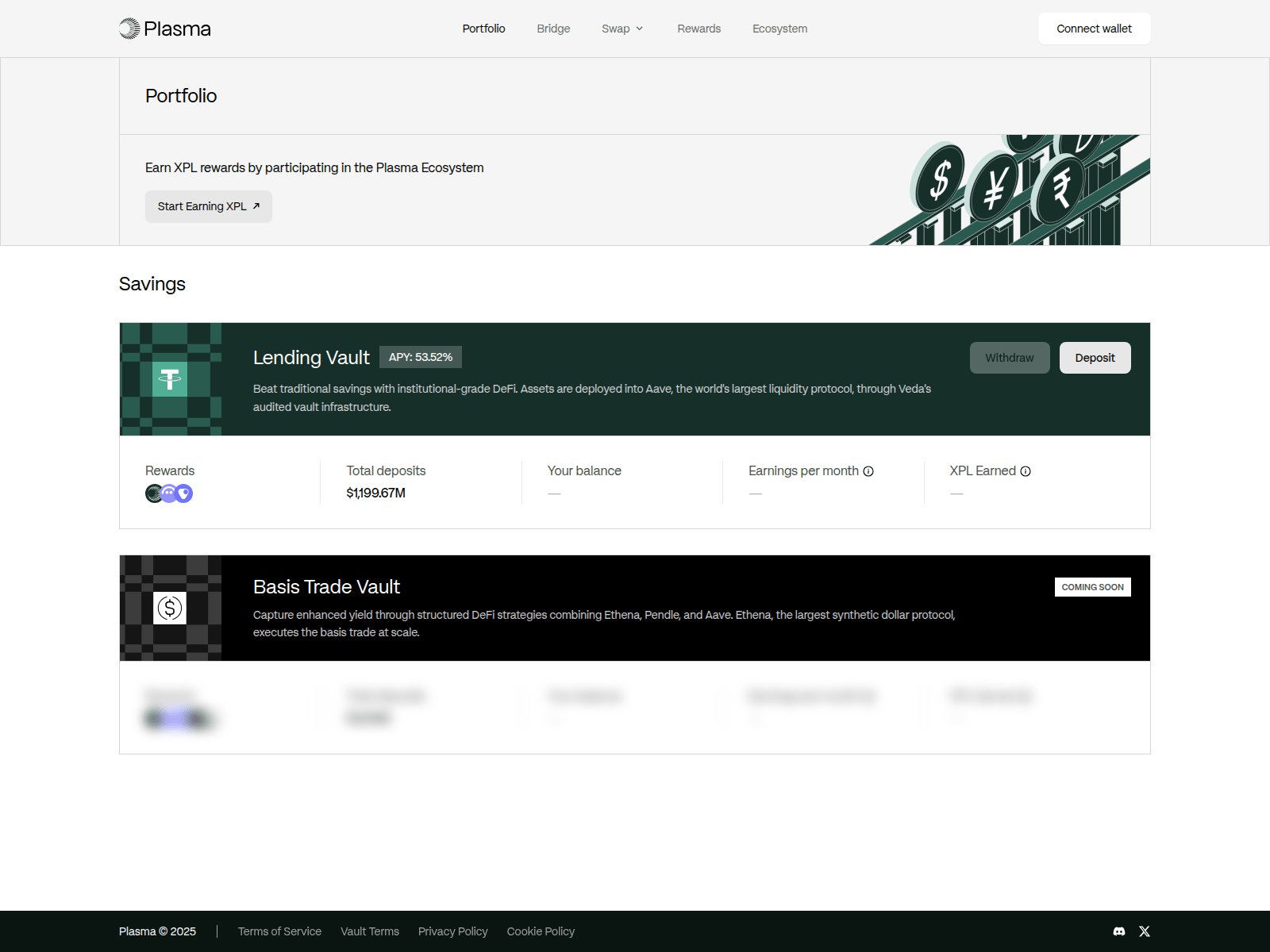Click the COMING SOON badge
The image size is (1270, 952).
1092,587
